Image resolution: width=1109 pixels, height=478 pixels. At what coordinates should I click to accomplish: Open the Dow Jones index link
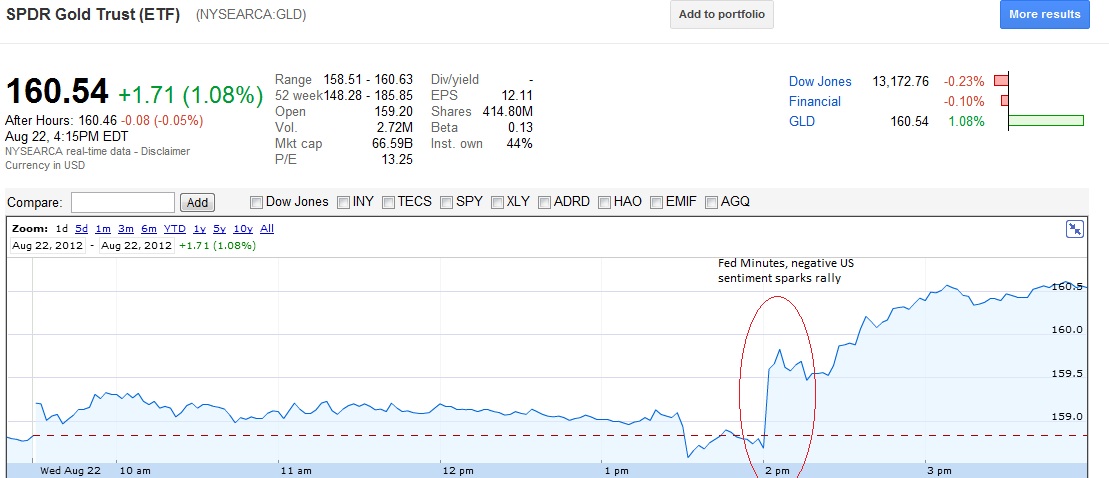[820, 81]
